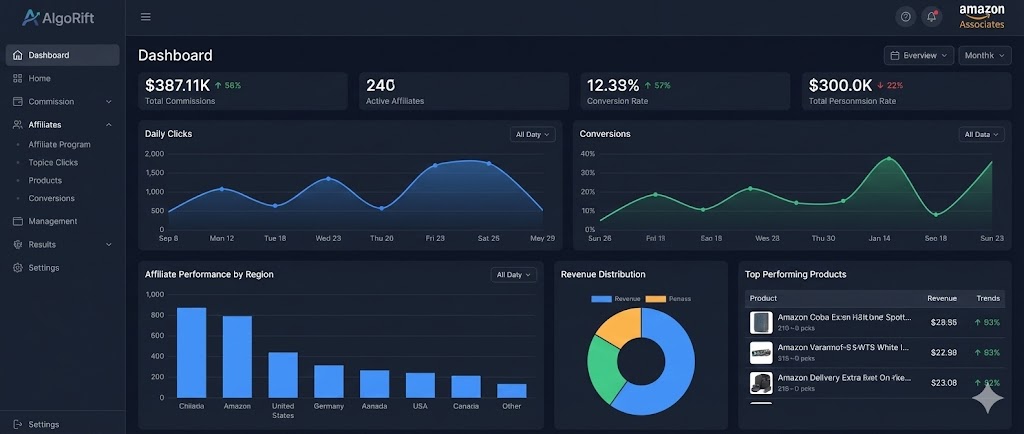
Task: Click the United States bar
Action: (283, 375)
